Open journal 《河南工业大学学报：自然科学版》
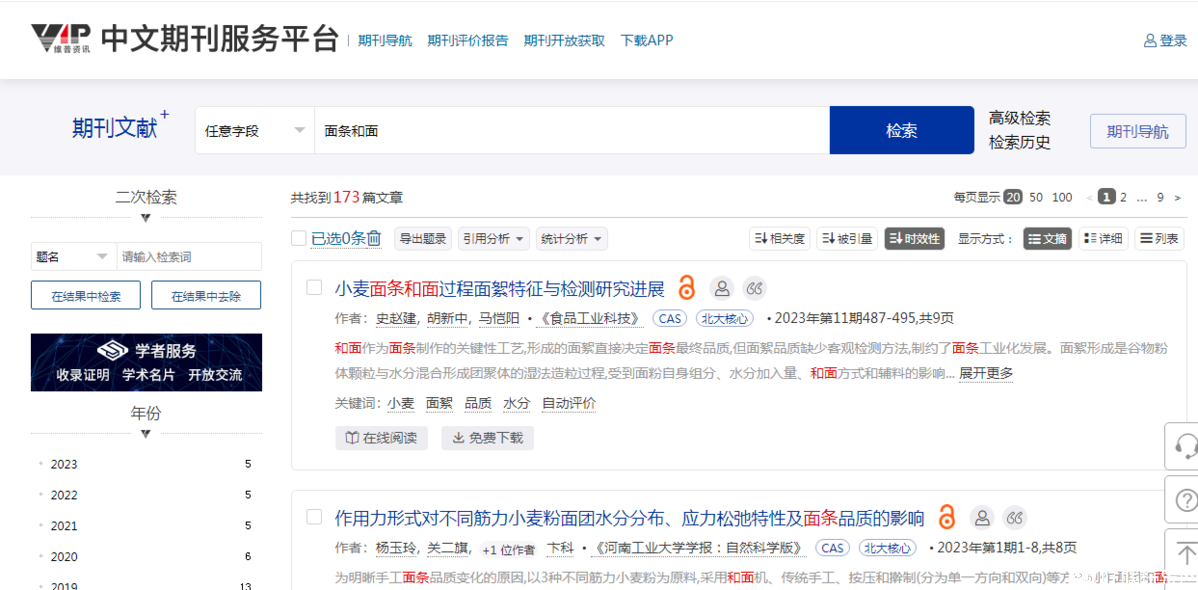The image size is (1198, 590). 699,549
